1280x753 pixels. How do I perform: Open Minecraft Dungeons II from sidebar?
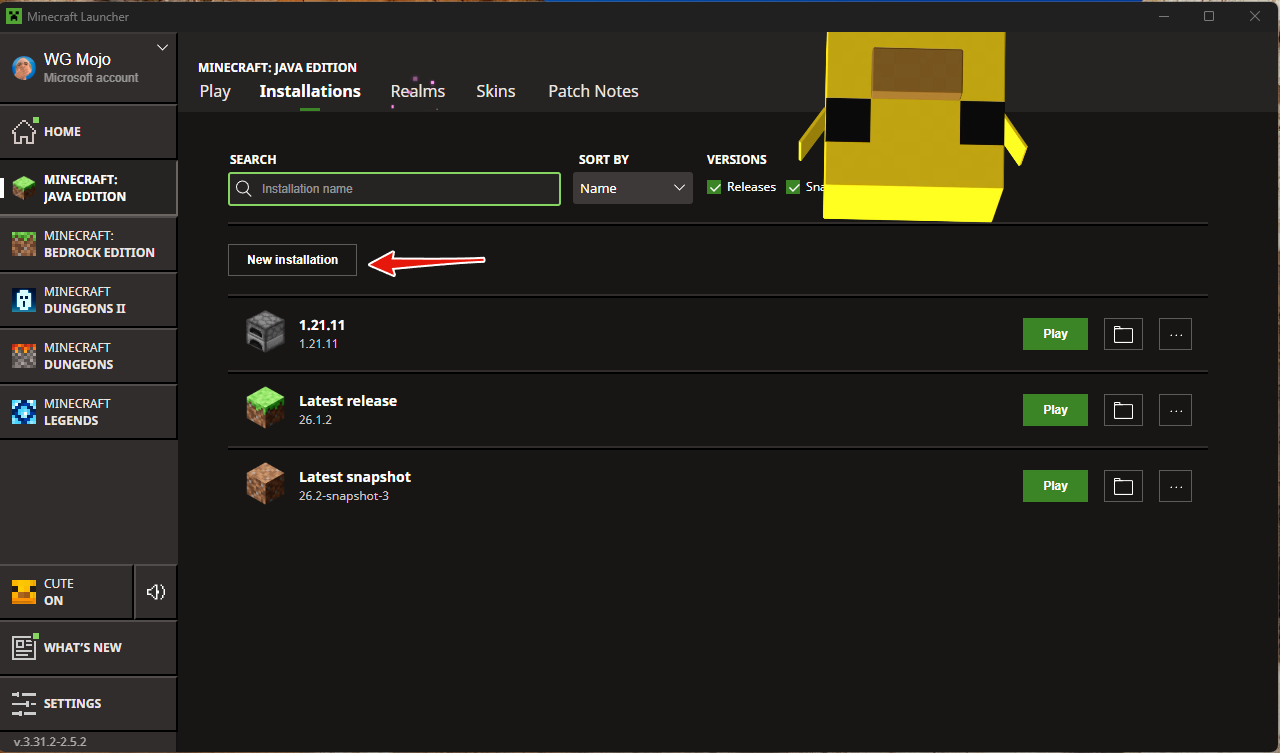[x=88, y=300]
